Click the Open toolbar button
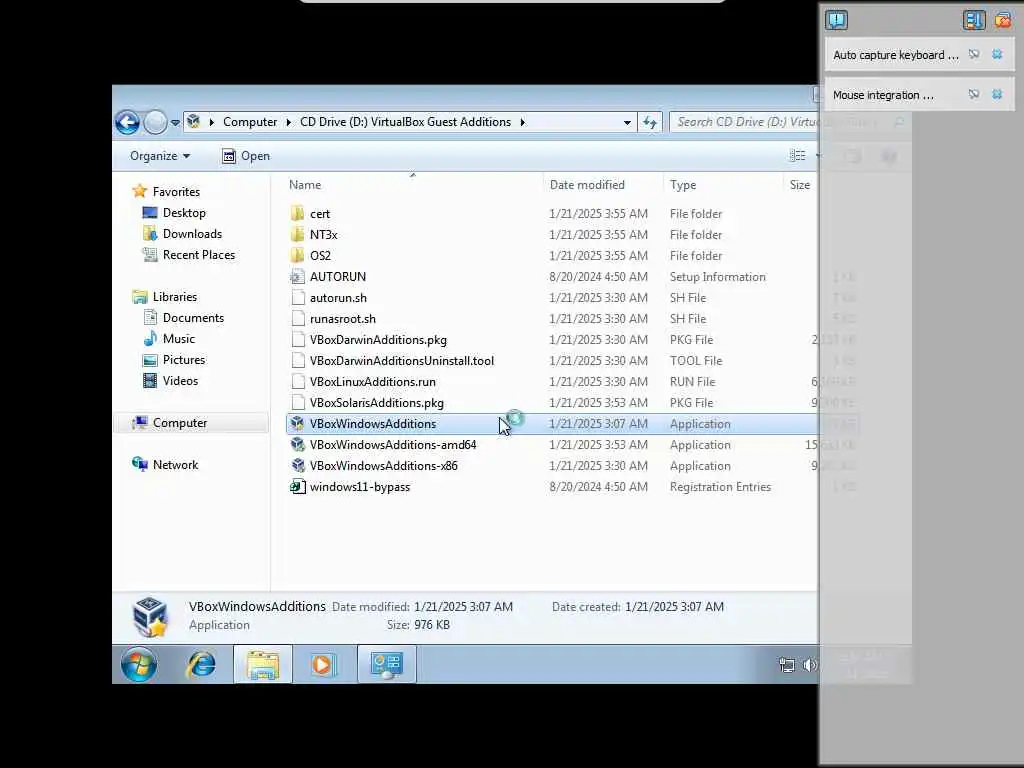The width and height of the screenshot is (1024, 768). point(246,155)
